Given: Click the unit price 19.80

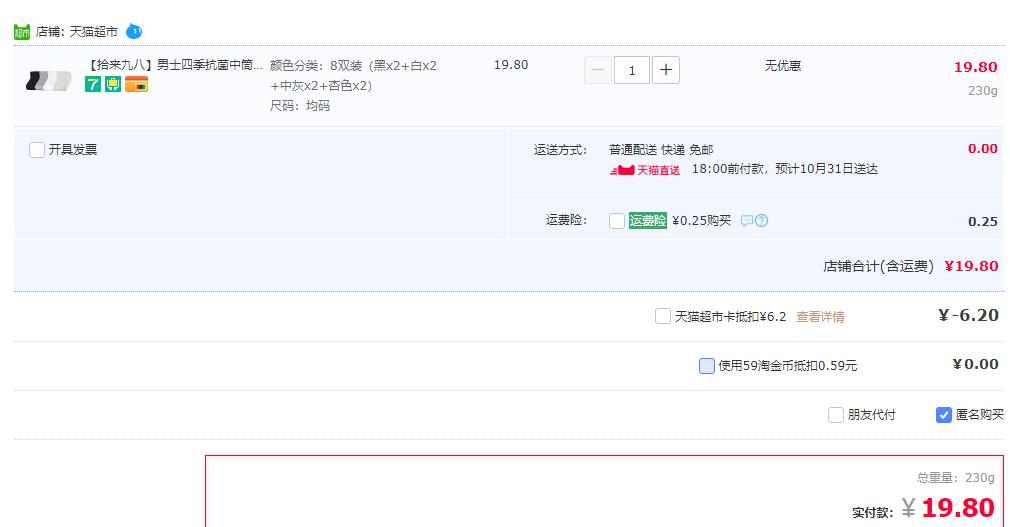Looking at the screenshot, I should pos(511,65).
